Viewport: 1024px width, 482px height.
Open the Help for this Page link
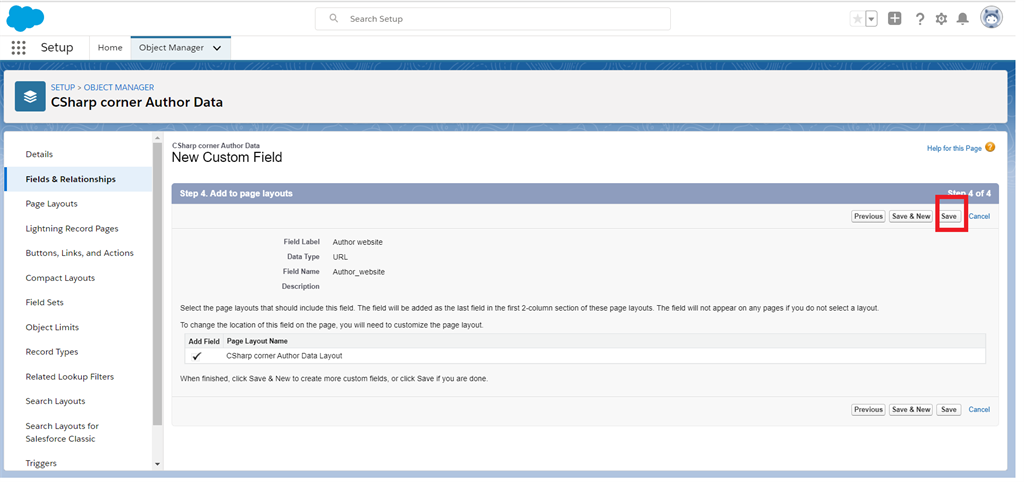click(x=954, y=148)
